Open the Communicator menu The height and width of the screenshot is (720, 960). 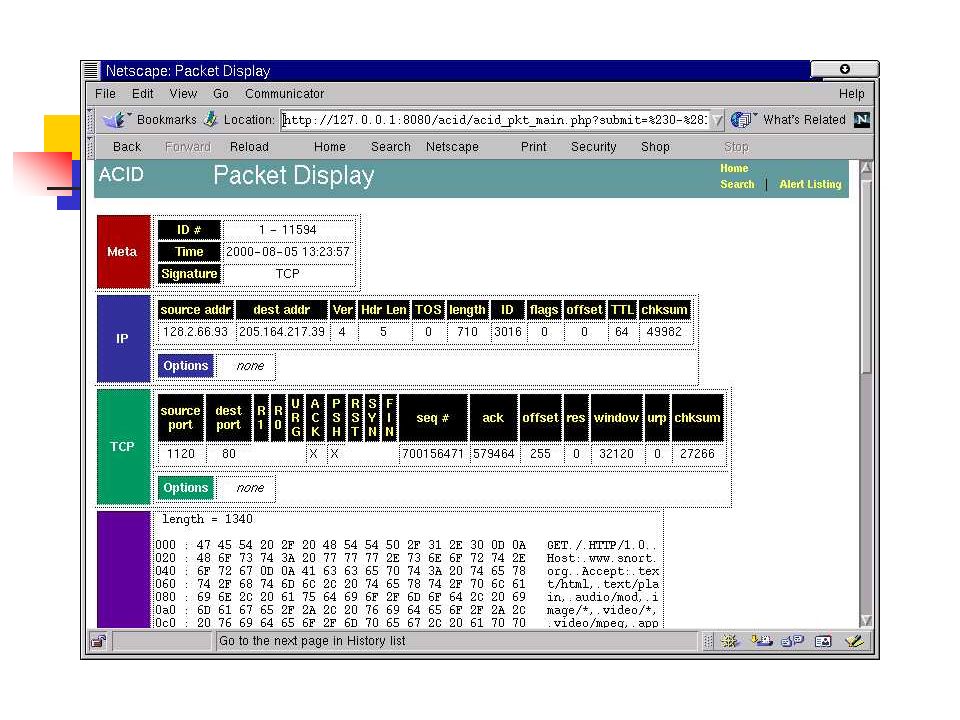coord(285,94)
